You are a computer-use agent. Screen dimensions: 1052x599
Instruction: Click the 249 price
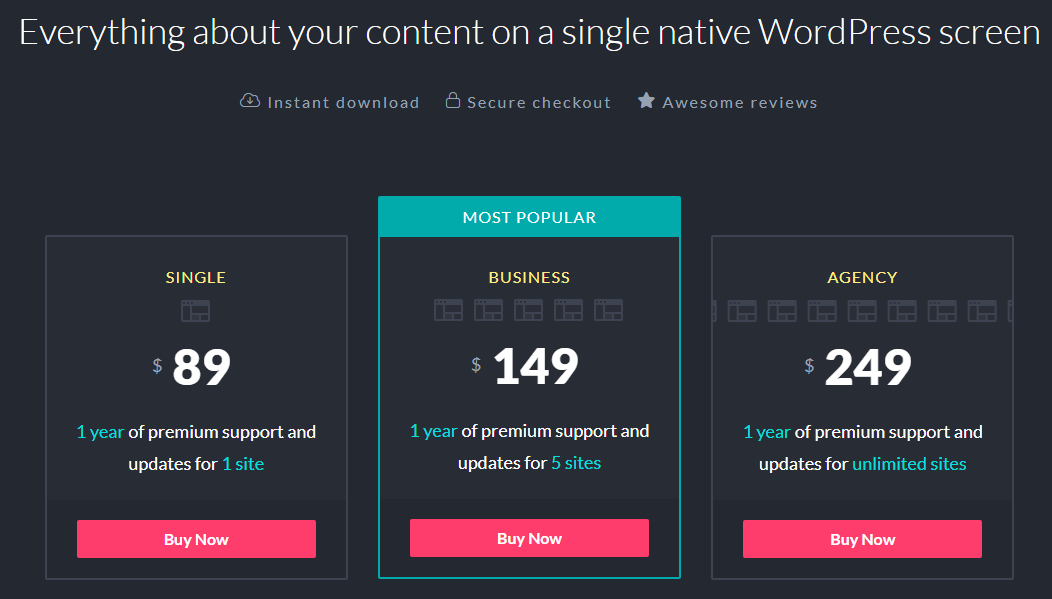[x=868, y=367]
